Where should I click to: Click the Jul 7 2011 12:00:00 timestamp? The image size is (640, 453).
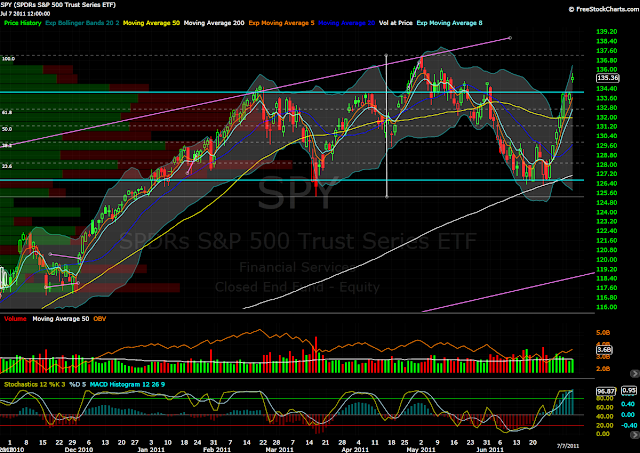coord(25,13)
